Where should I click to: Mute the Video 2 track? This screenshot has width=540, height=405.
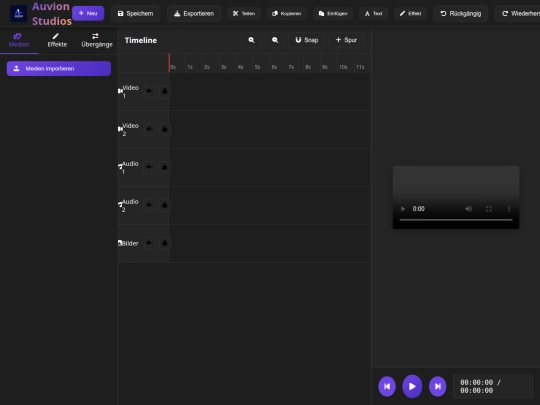coord(149,129)
